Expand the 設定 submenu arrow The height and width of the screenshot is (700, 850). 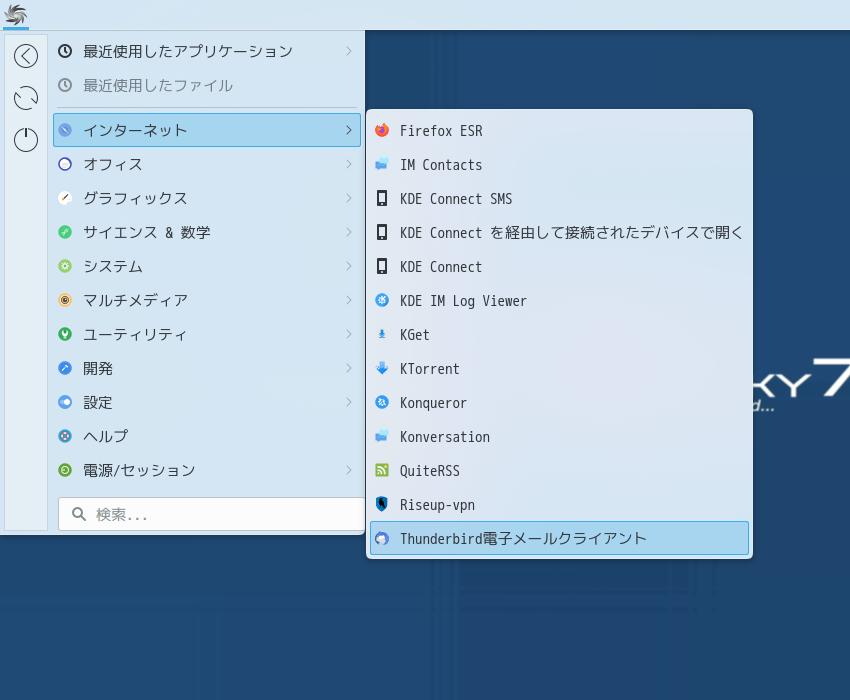[x=349, y=402]
